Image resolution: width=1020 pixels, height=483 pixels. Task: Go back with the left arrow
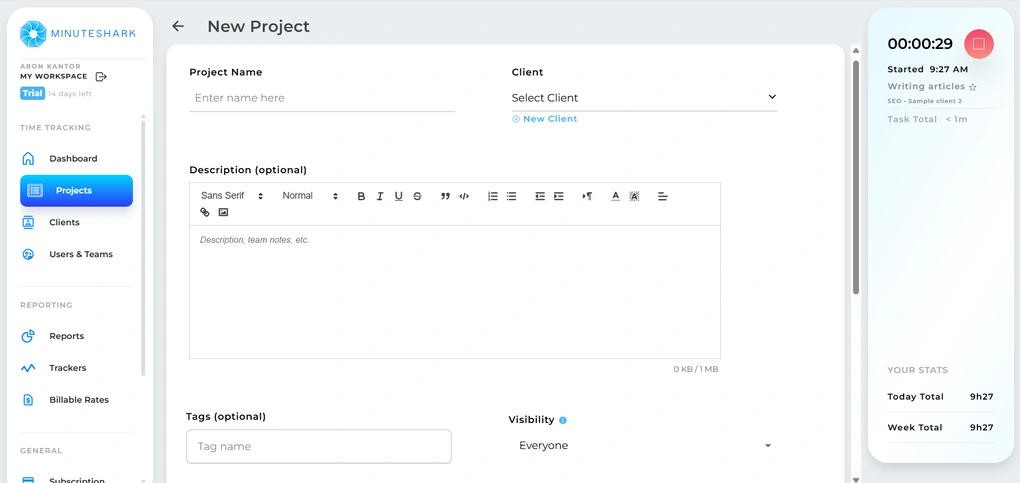pos(178,26)
